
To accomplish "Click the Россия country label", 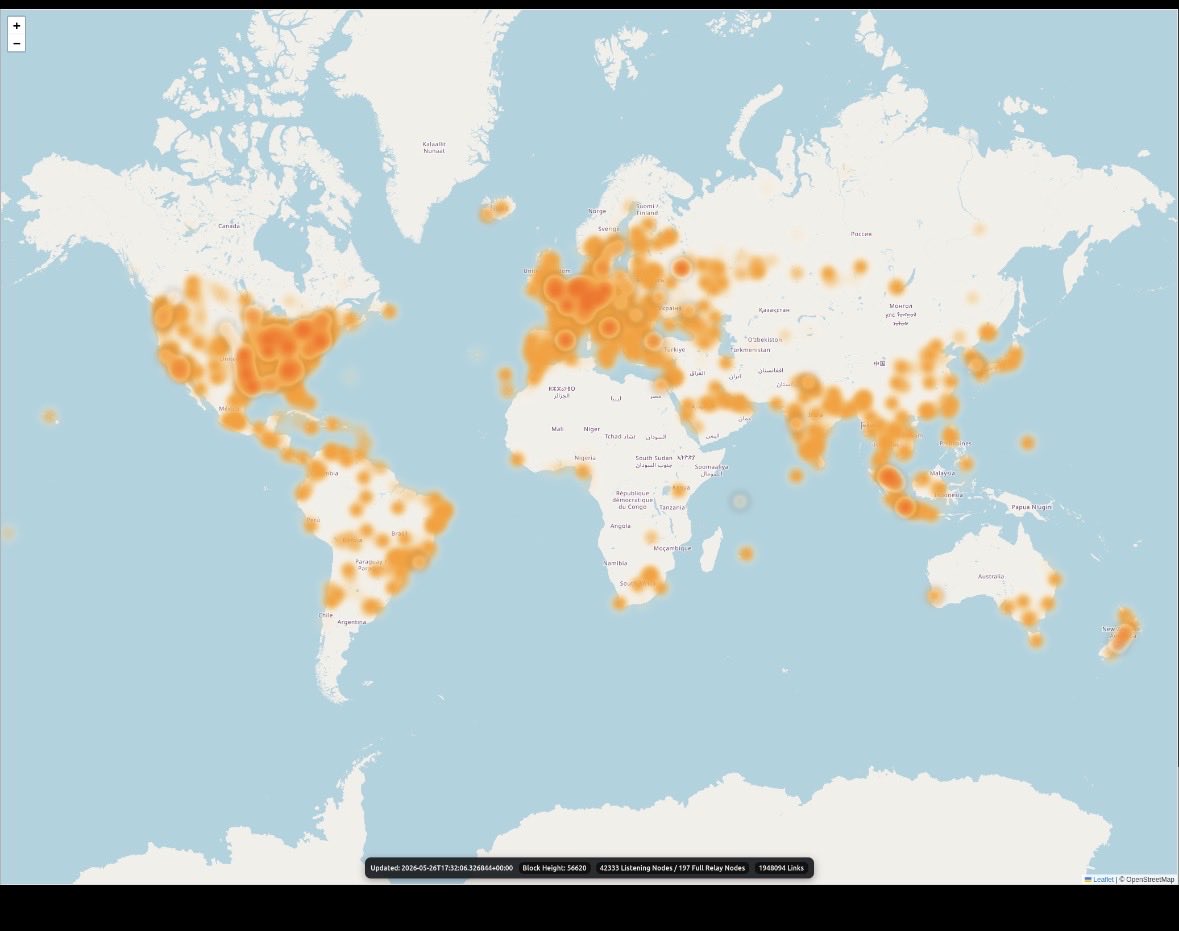I will point(861,234).
